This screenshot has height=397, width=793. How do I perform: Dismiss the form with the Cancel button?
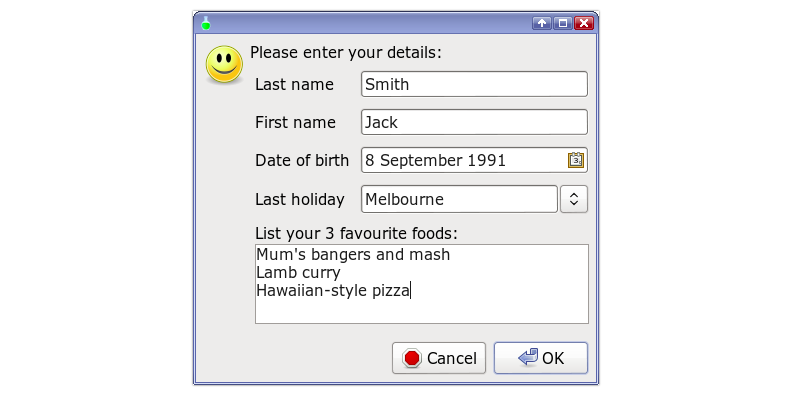pyautogui.click(x=439, y=358)
